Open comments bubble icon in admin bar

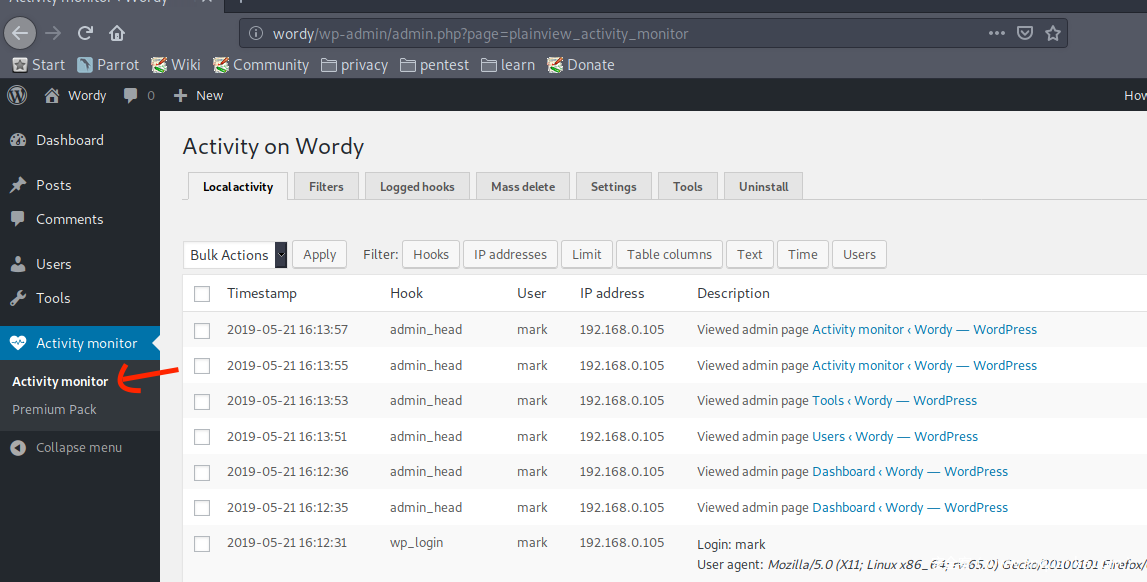pos(131,95)
